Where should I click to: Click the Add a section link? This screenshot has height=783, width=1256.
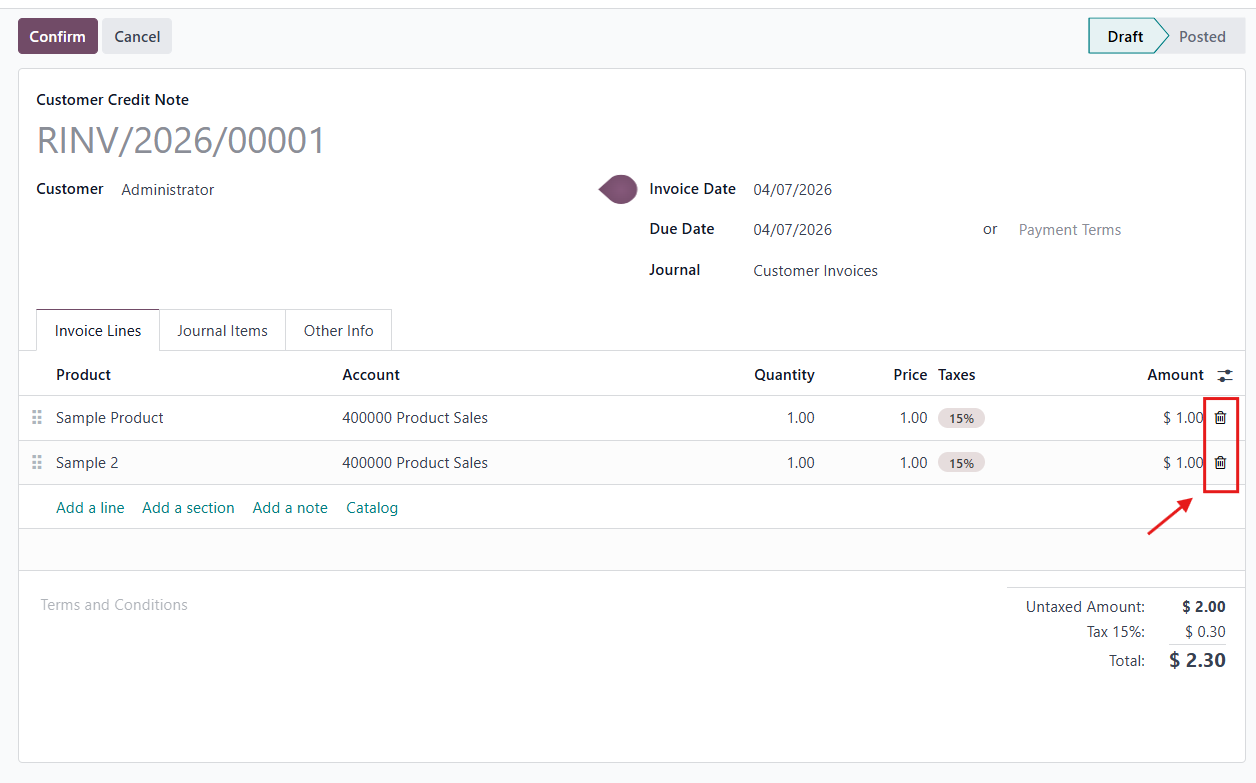tap(188, 508)
